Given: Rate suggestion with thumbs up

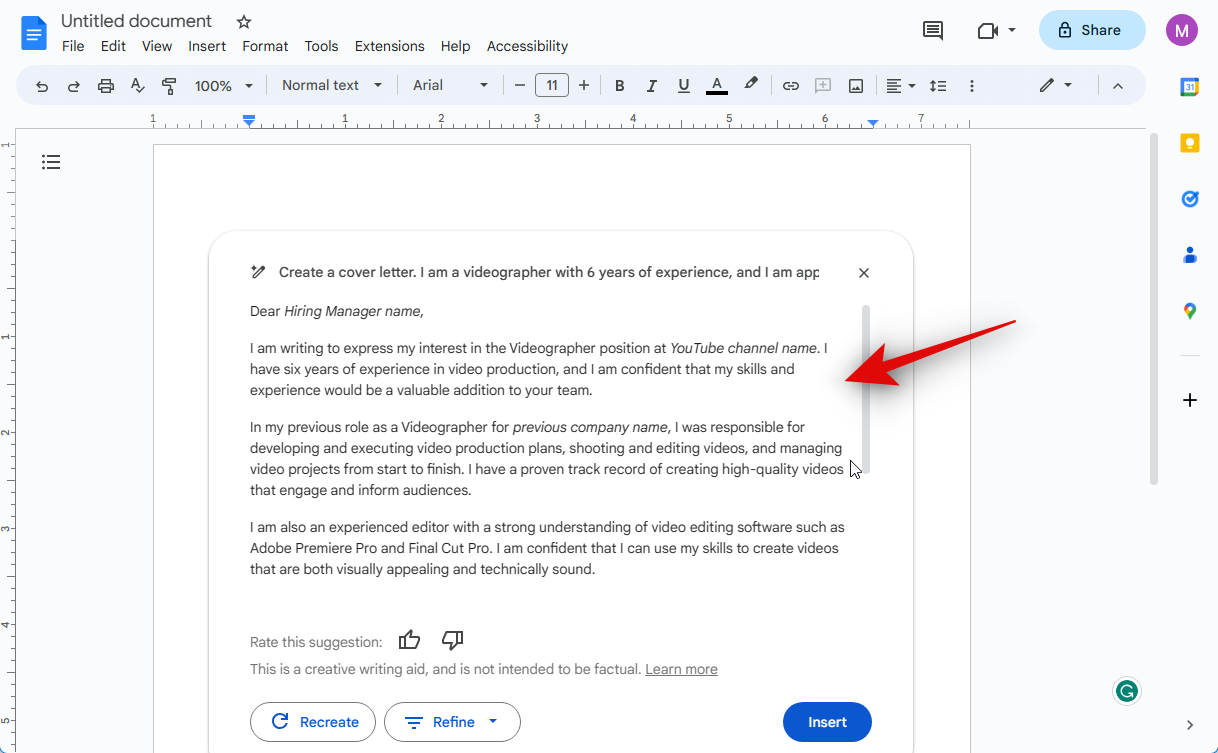Looking at the screenshot, I should pos(409,640).
